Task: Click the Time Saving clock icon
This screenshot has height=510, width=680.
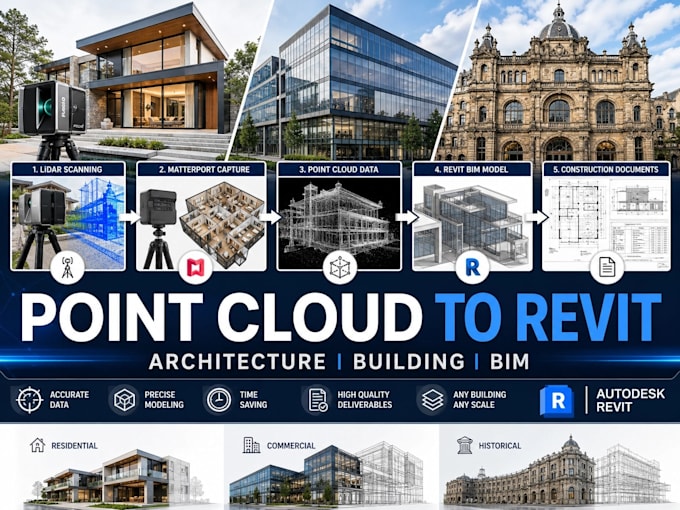Action: click(219, 399)
